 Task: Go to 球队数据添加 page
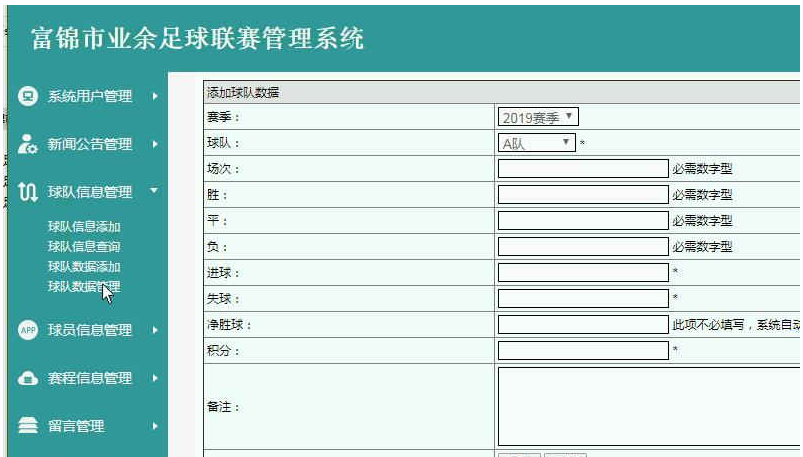pyautogui.click(x=84, y=266)
